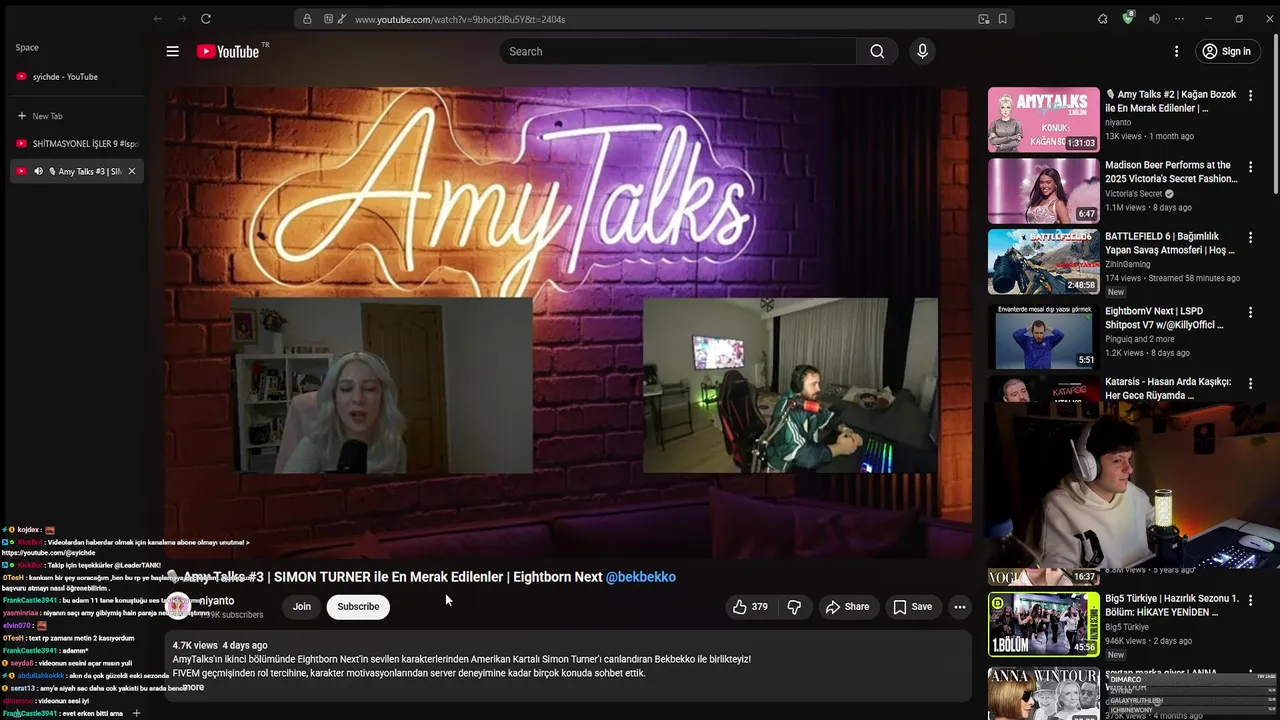Open options menu for Big5 Türkiye video
The width and height of the screenshot is (1280, 720).
1250,600
